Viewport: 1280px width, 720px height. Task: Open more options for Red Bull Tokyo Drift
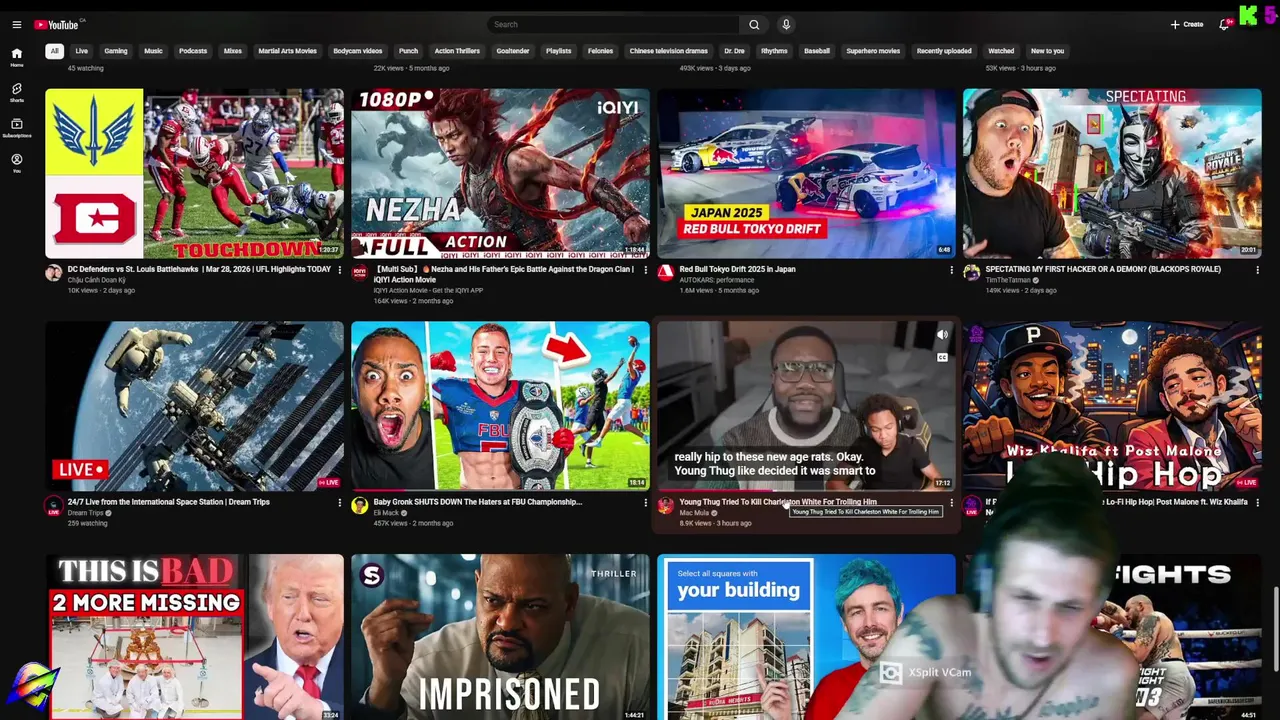pyautogui.click(x=951, y=270)
